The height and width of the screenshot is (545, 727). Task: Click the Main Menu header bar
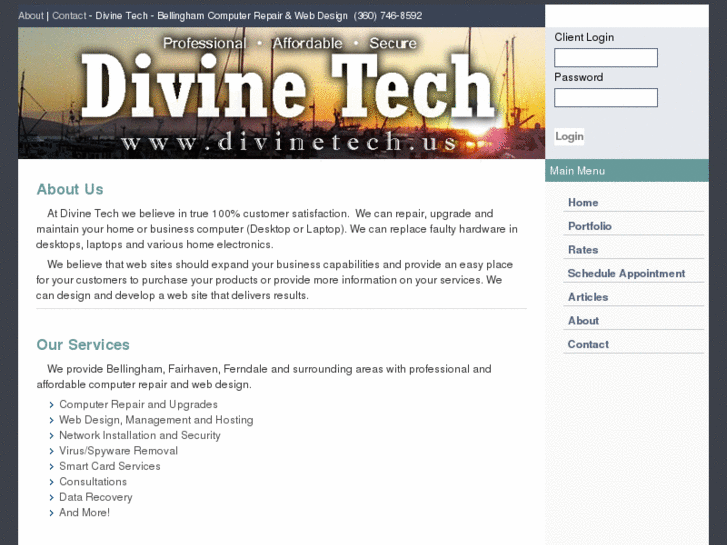pos(627,171)
